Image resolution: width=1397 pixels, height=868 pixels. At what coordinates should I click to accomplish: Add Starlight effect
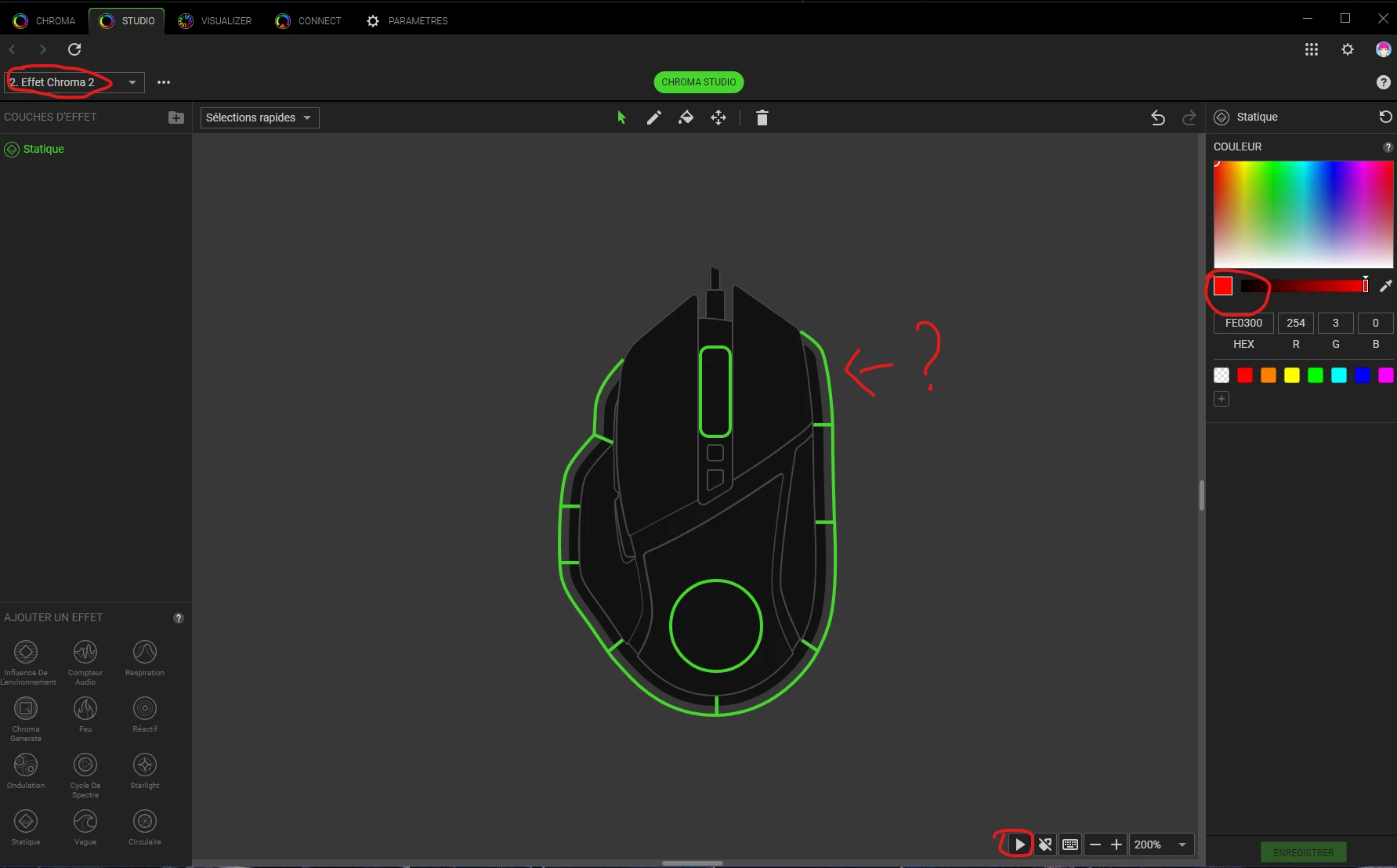click(145, 771)
